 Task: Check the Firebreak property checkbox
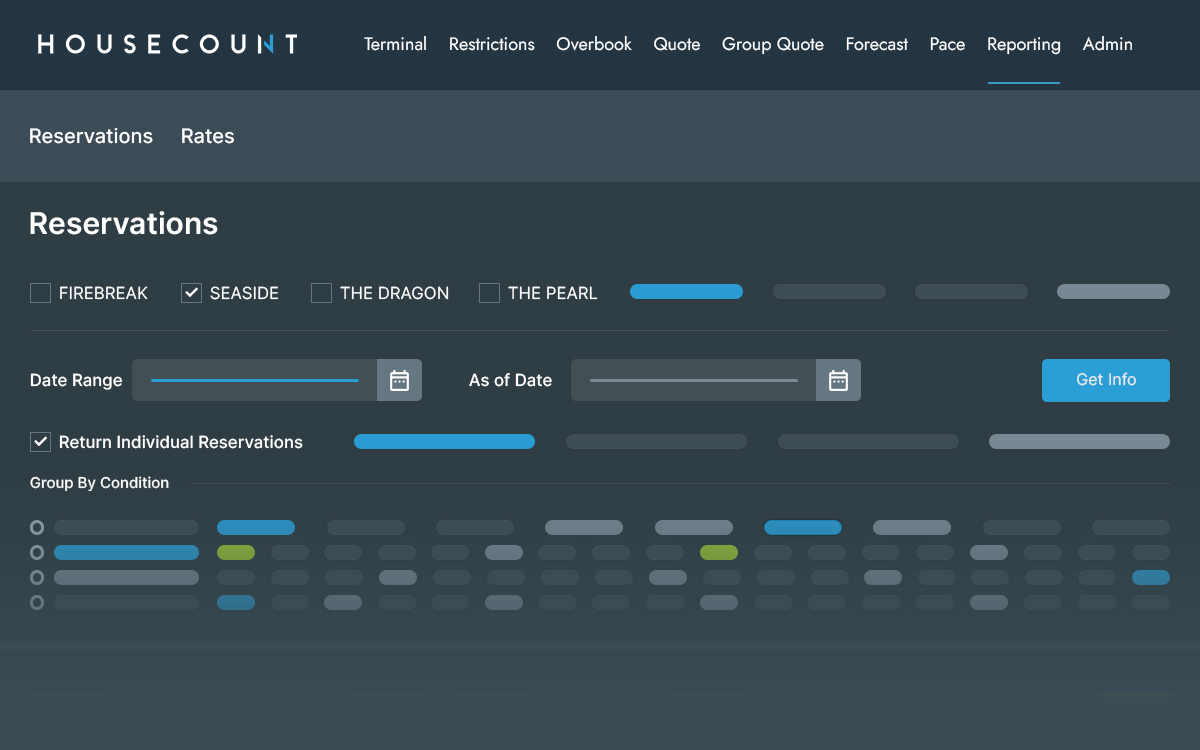pos(40,293)
